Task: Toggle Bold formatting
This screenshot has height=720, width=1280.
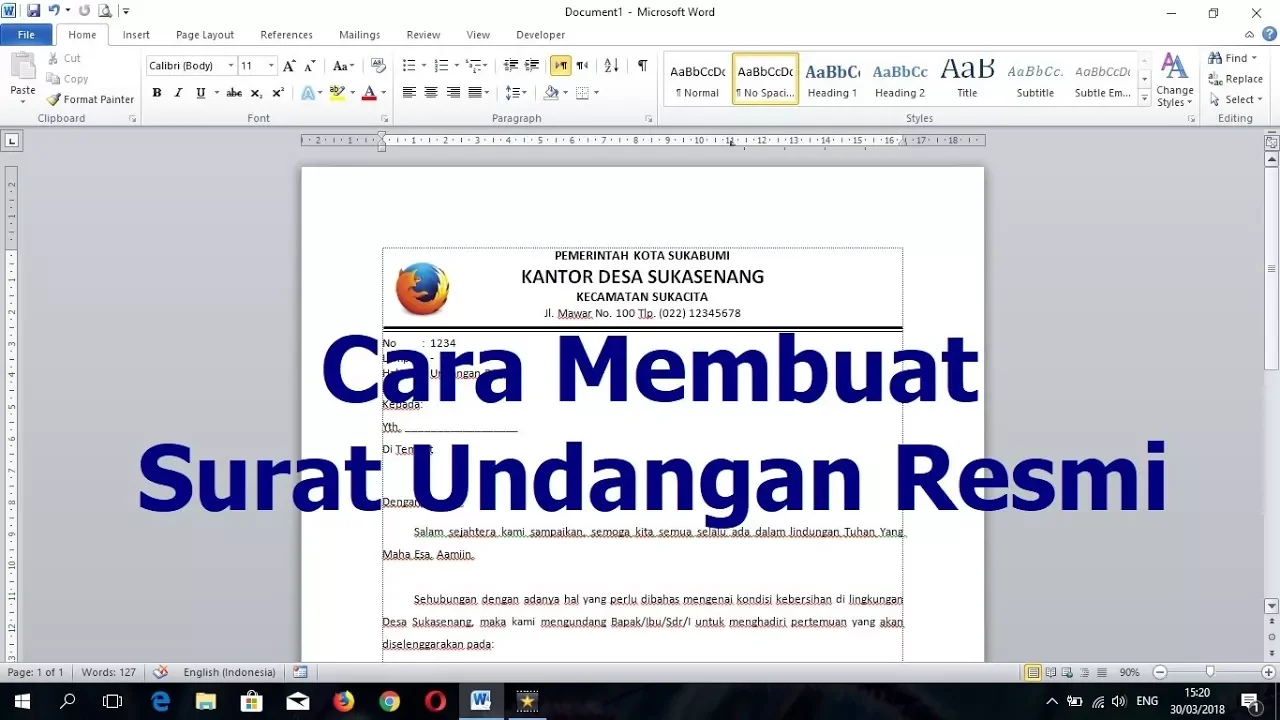Action: [157, 93]
